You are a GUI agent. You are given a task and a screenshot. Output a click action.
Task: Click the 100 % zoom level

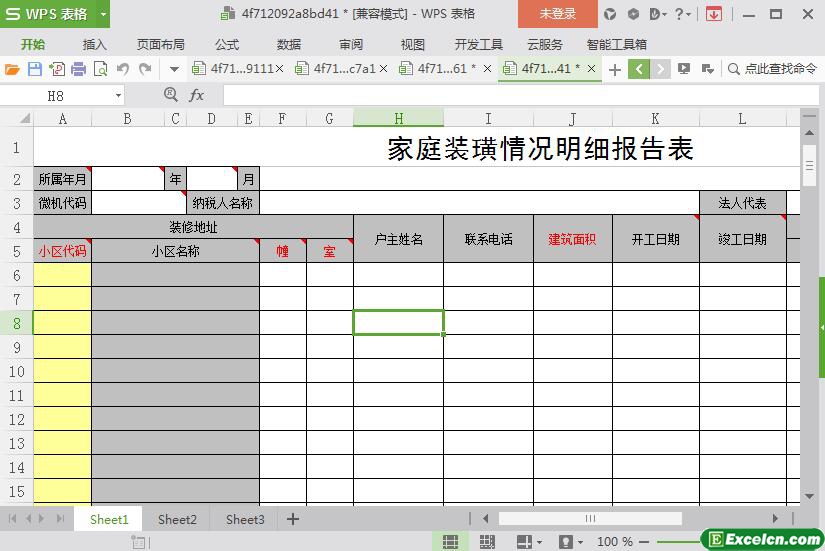(615, 542)
